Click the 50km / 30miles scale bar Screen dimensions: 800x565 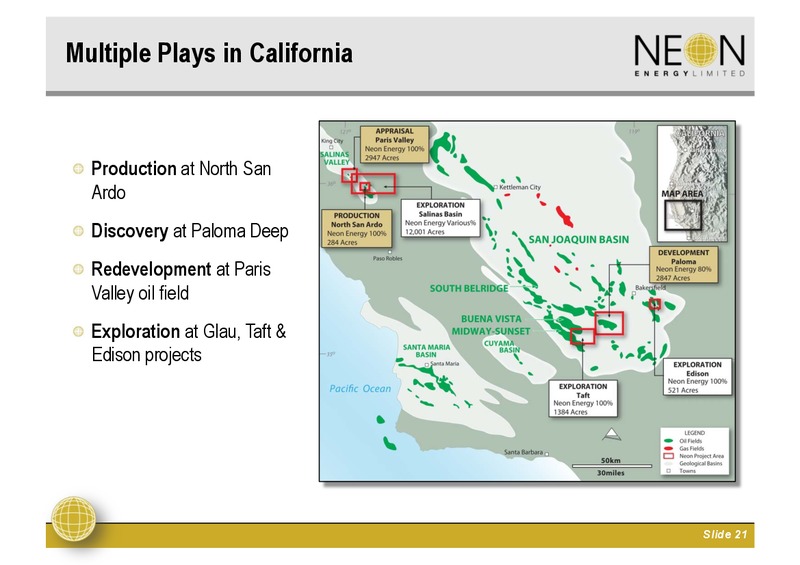(x=611, y=466)
